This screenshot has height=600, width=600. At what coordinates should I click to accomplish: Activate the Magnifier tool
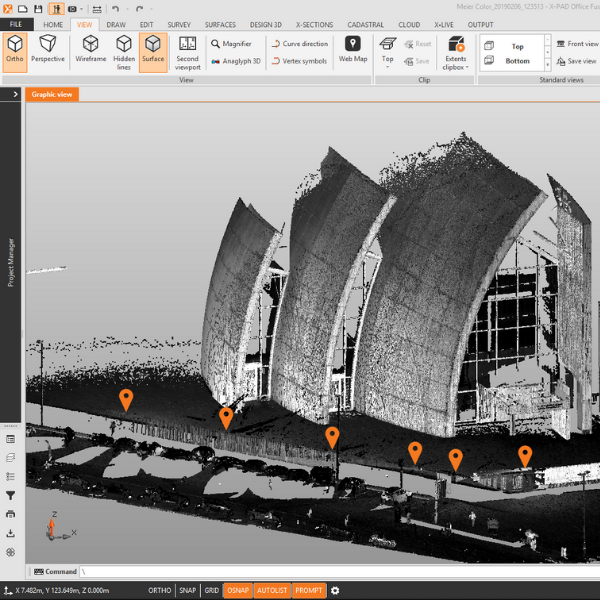coord(230,44)
